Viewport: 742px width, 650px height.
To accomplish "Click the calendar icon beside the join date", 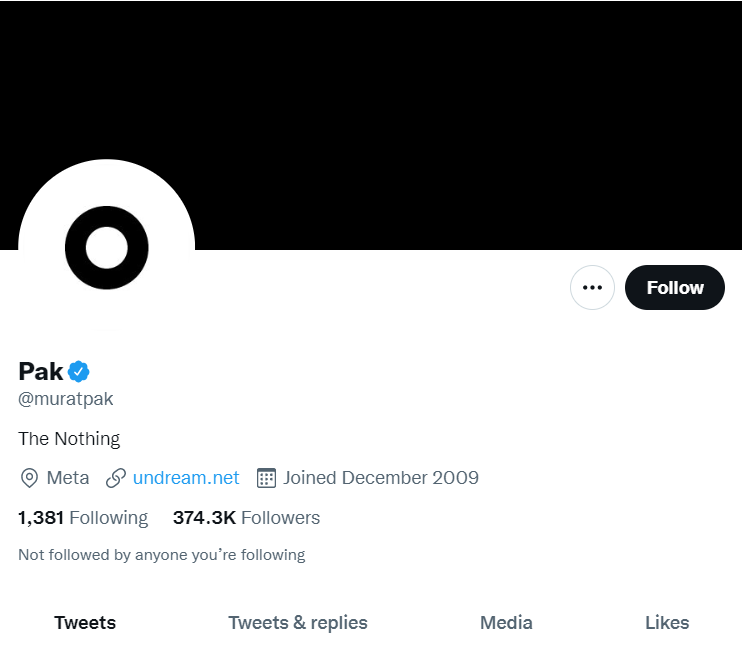I will coord(266,478).
